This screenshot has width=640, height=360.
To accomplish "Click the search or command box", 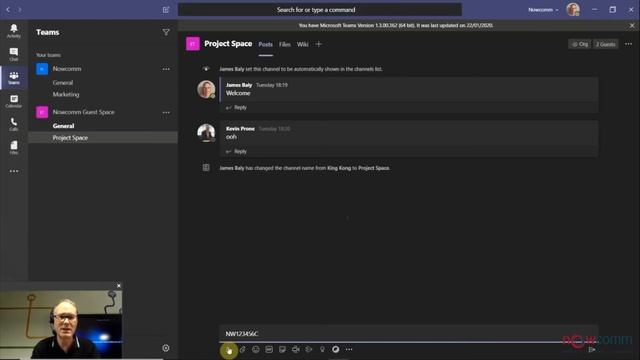I will coord(320,10).
